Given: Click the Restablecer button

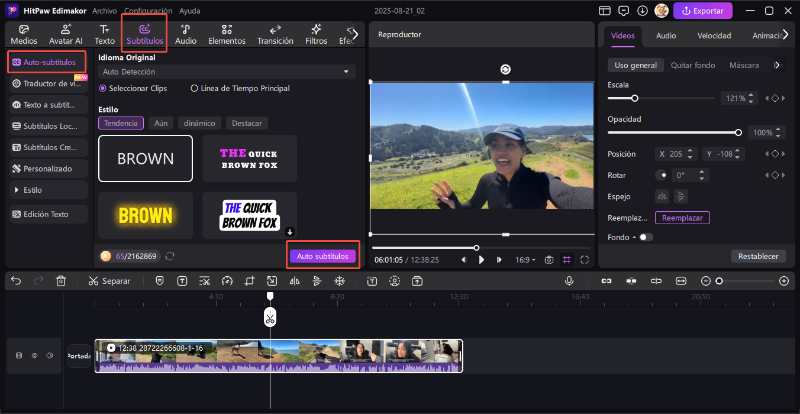Looking at the screenshot, I should tap(758, 256).
